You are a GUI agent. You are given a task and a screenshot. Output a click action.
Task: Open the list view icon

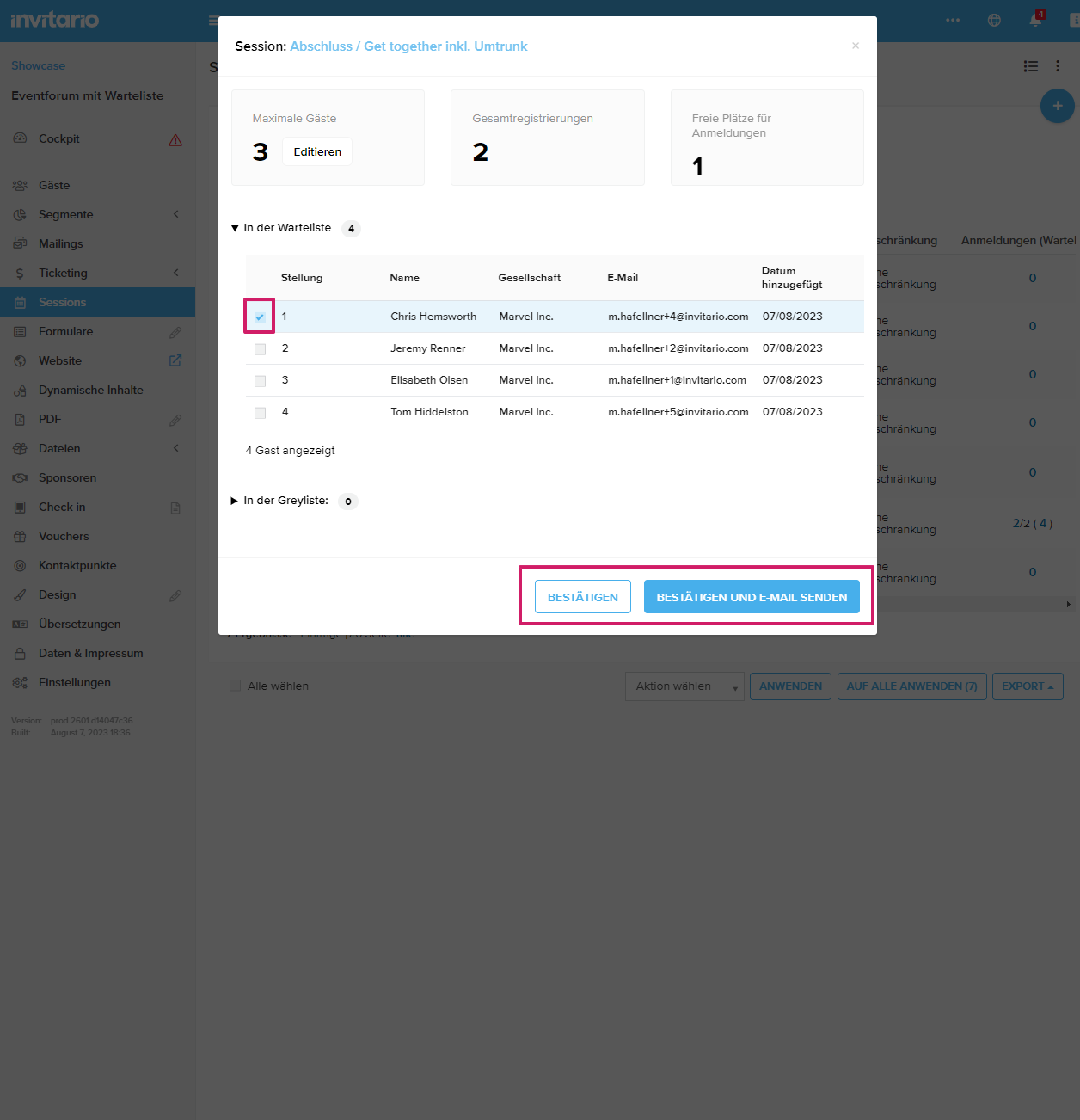point(1030,66)
